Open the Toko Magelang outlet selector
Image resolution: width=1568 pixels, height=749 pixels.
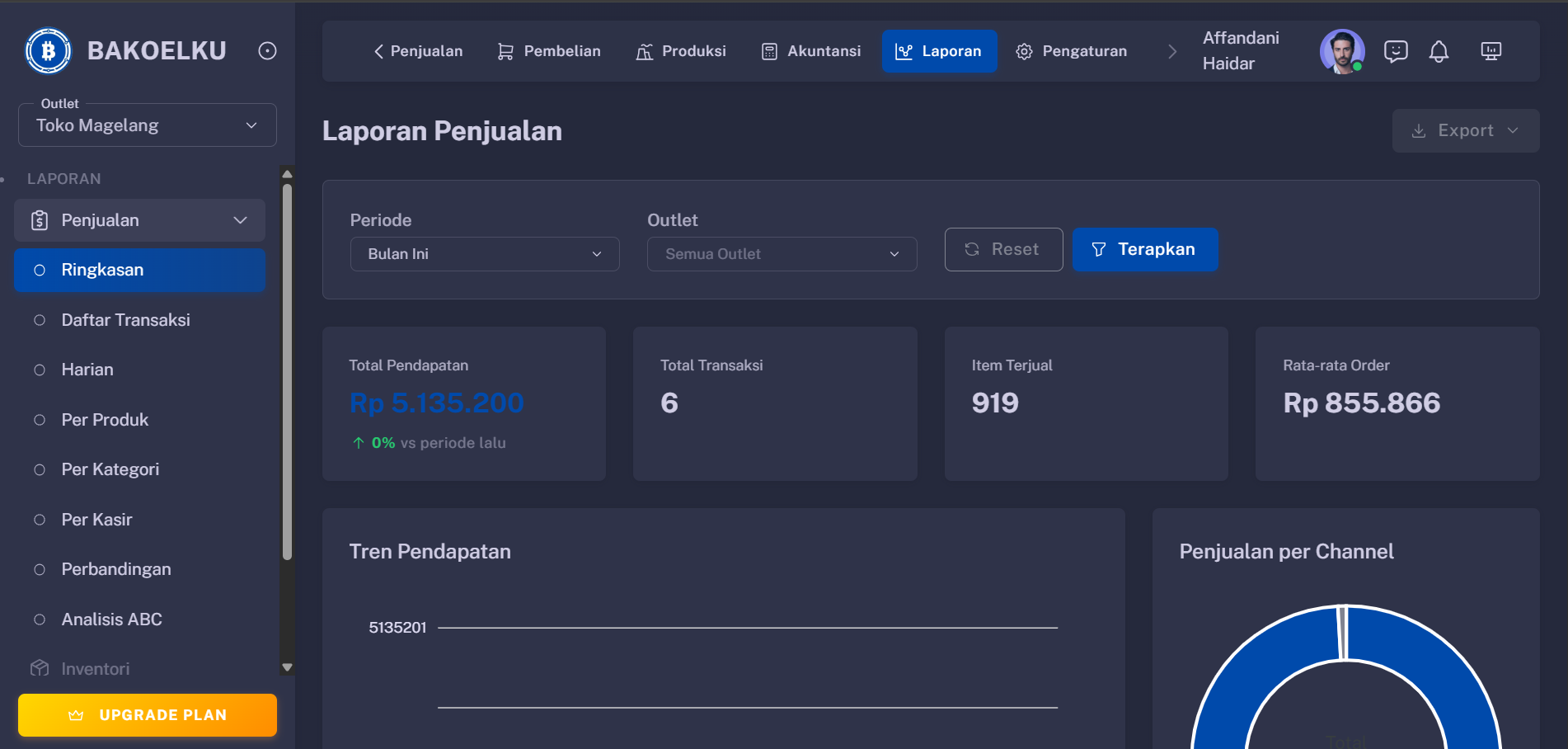[x=147, y=125]
